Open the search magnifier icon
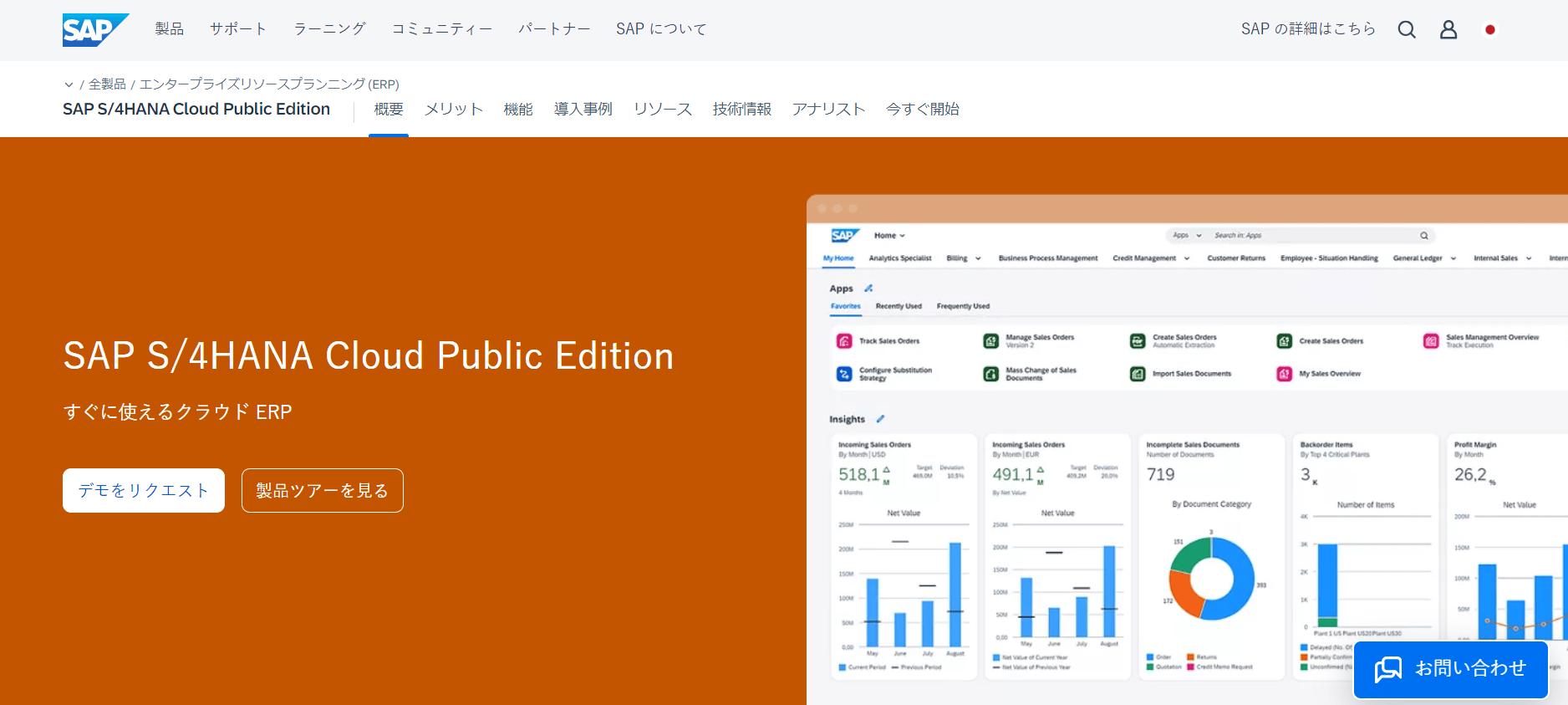 (x=1407, y=29)
